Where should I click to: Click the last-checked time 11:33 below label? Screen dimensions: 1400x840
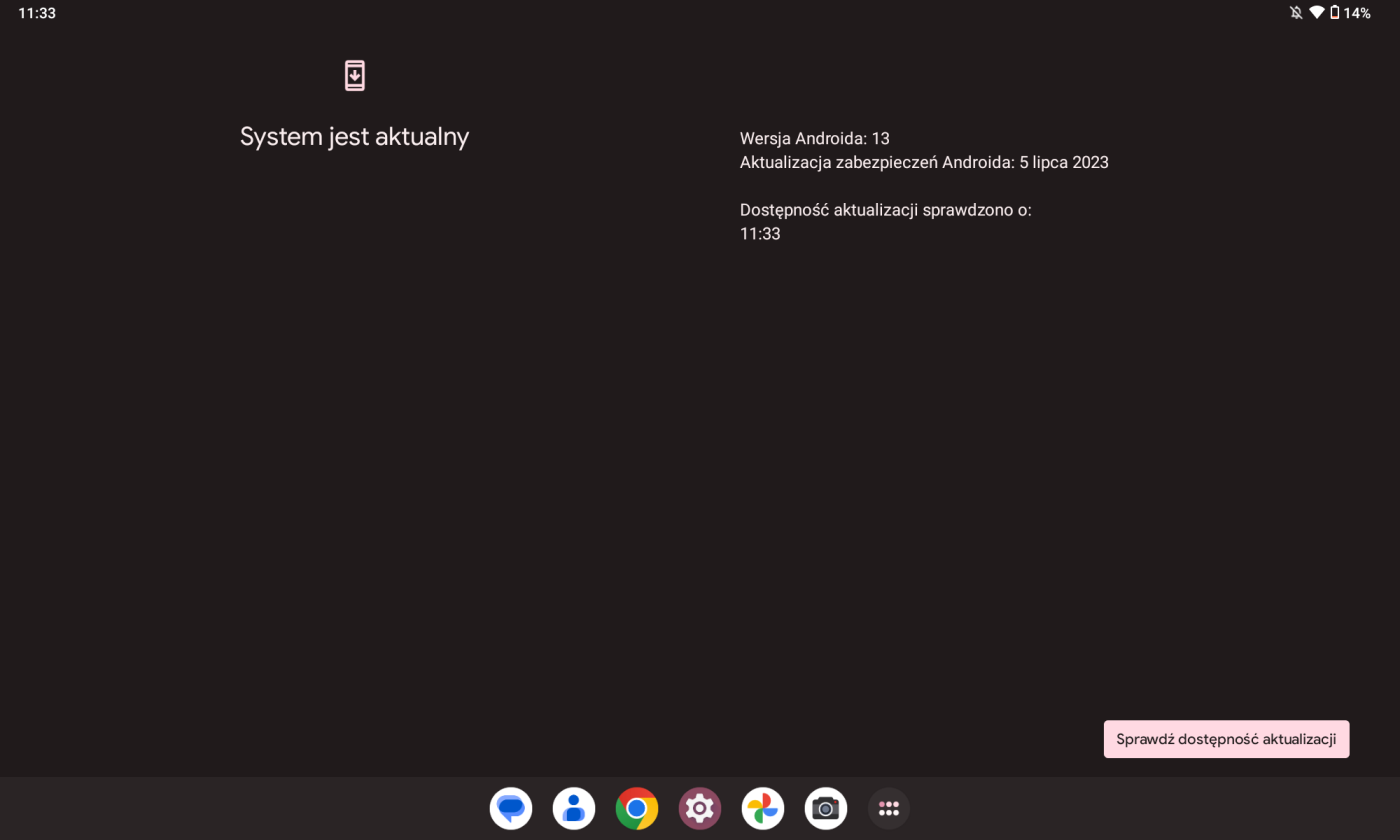760,234
